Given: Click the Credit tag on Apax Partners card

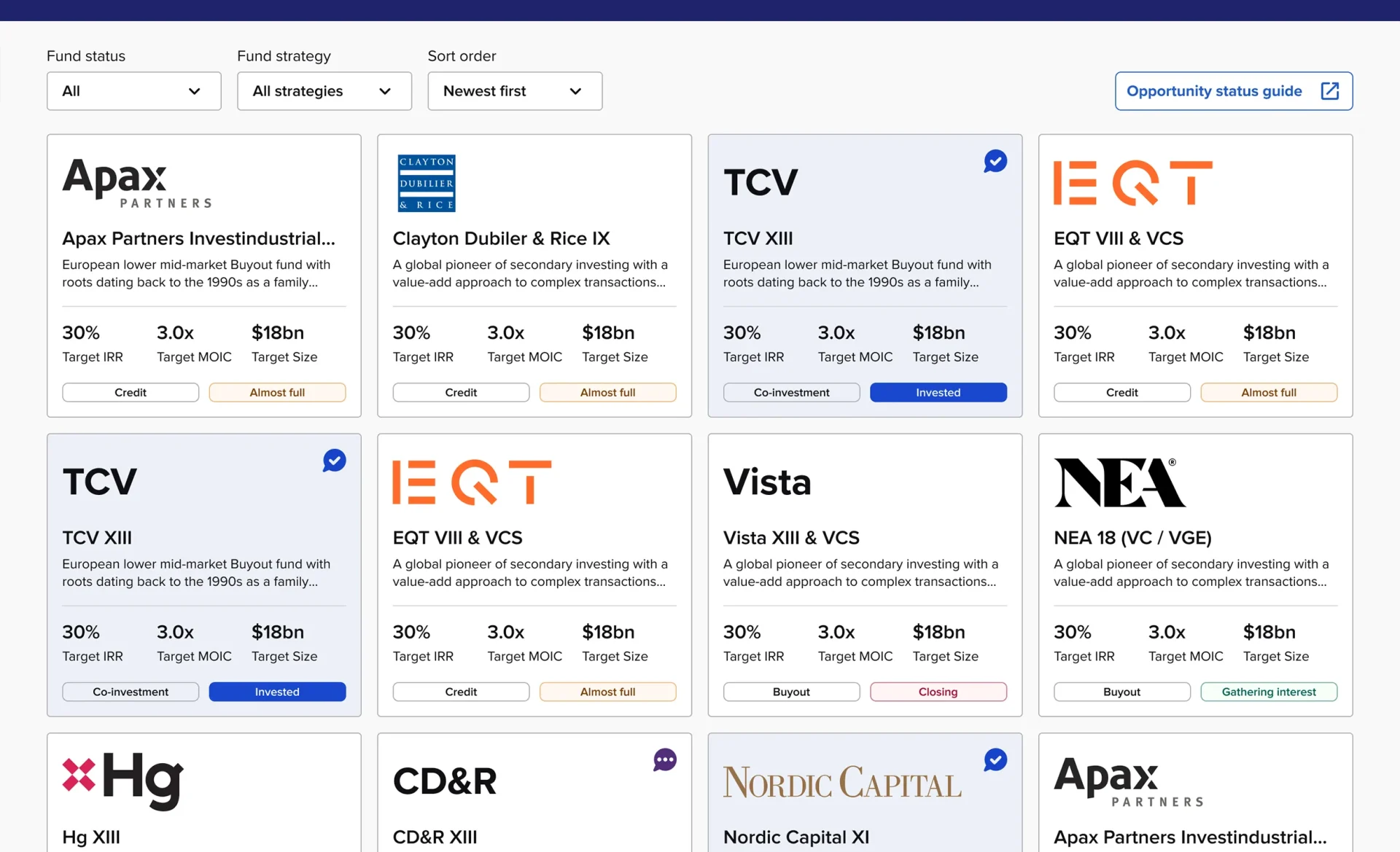Looking at the screenshot, I should [x=131, y=392].
